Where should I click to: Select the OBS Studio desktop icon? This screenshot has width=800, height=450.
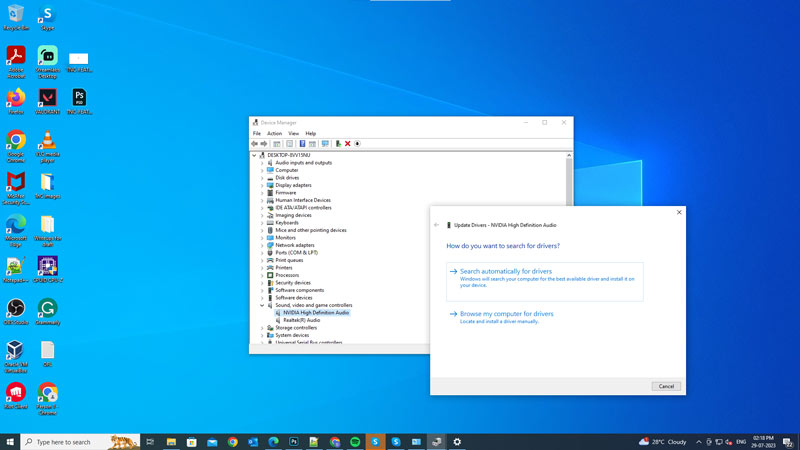pos(16,312)
